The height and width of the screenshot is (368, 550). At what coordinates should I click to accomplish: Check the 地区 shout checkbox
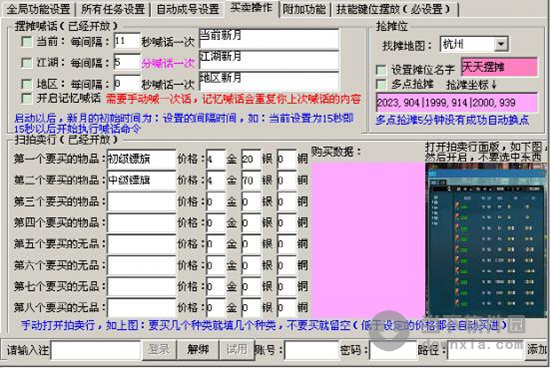27,84
